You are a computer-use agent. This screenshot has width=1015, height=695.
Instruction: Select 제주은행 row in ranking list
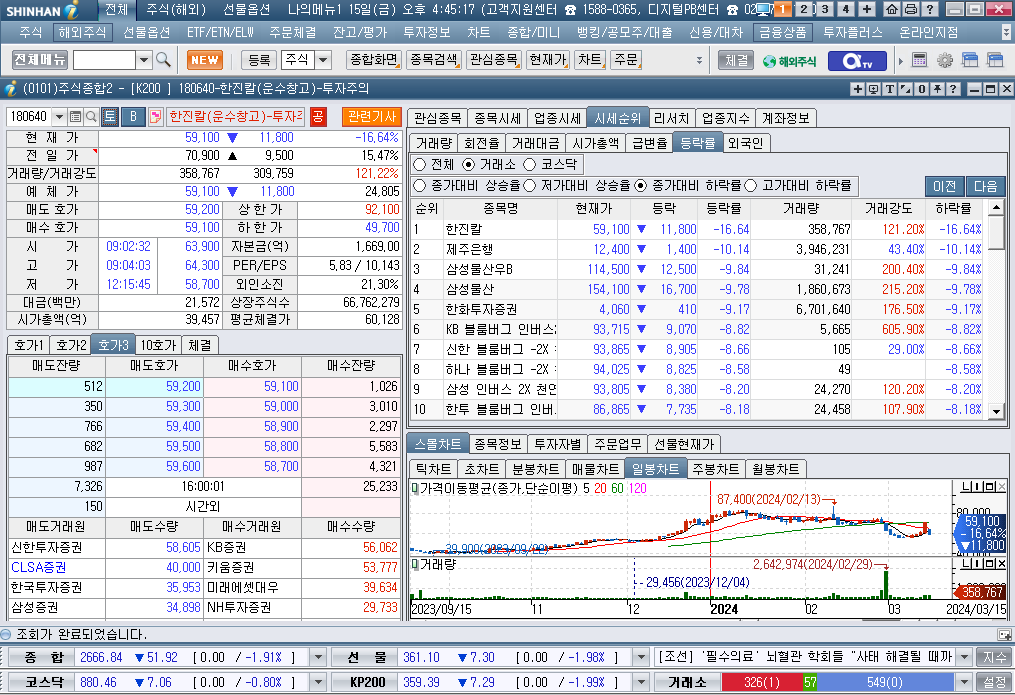tap(697, 249)
